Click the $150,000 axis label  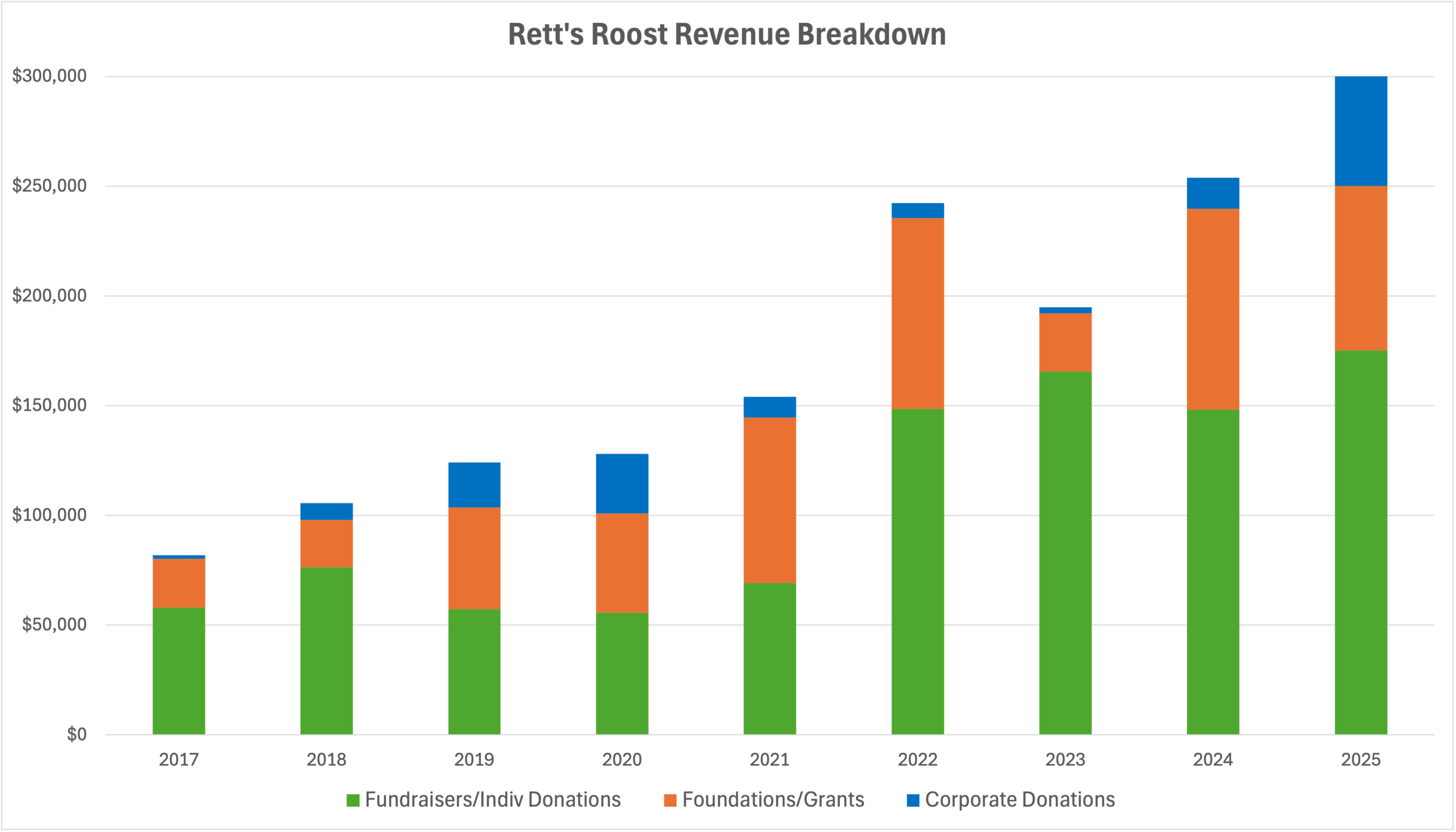(49, 405)
